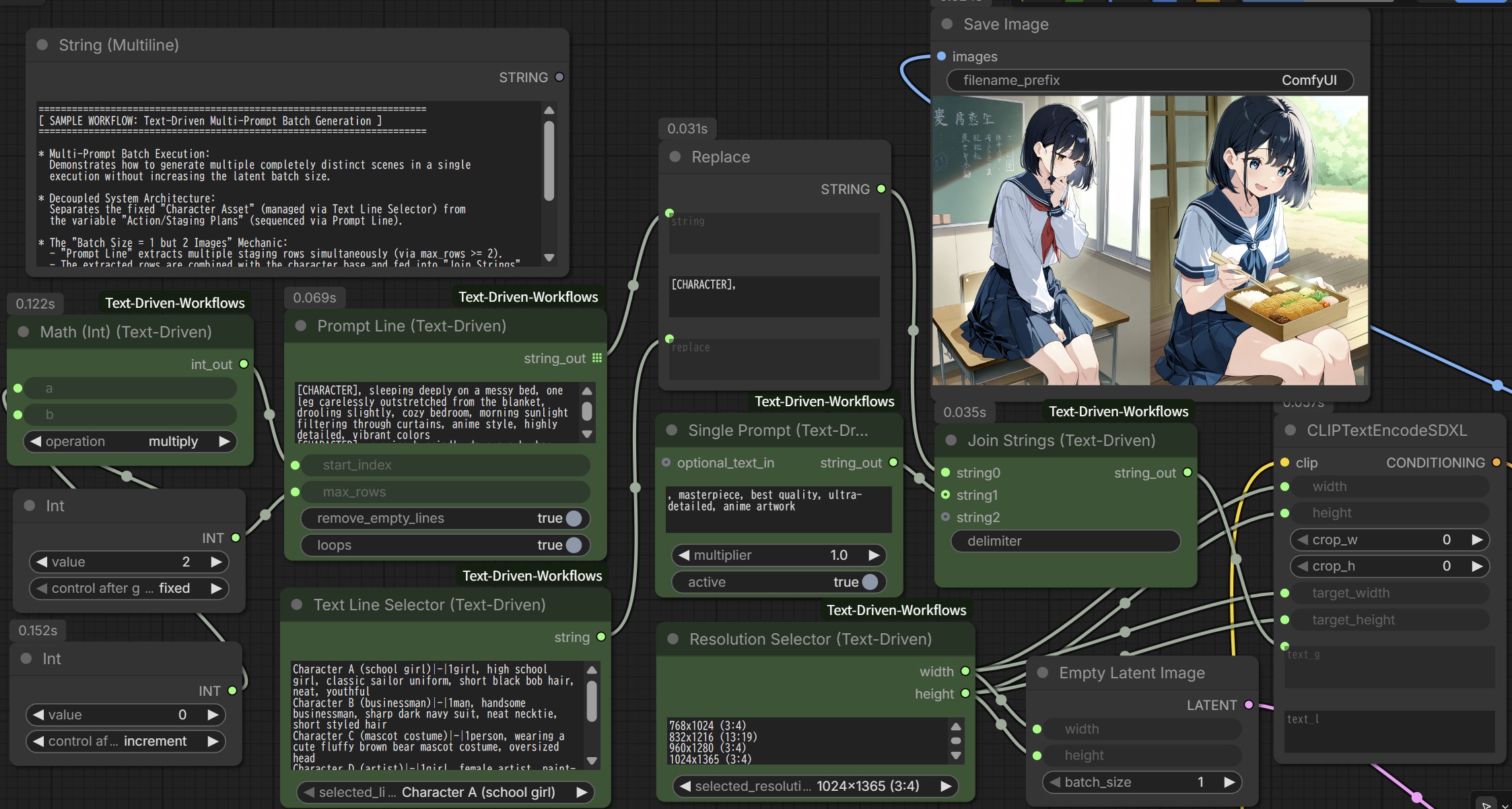This screenshot has height=809, width=1512.
Task: Collapse the Text Line Selector node dot
Action: pos(297,605)
